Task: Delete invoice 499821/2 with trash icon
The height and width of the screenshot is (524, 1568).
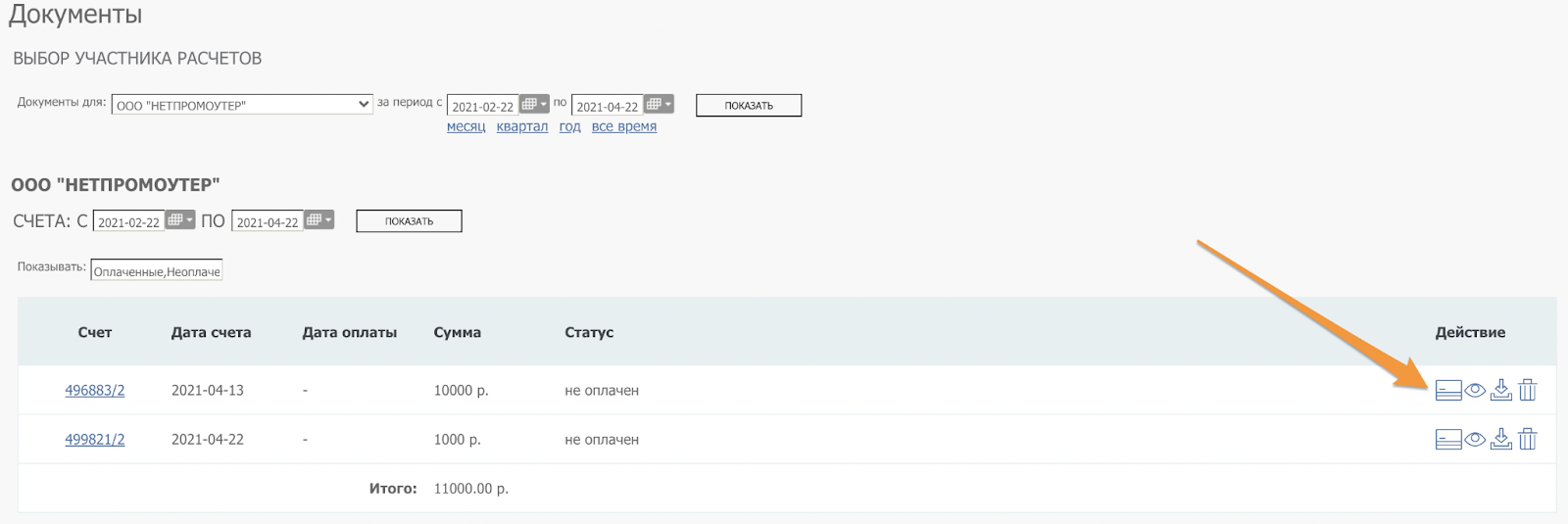Action: coord(1528,439)
